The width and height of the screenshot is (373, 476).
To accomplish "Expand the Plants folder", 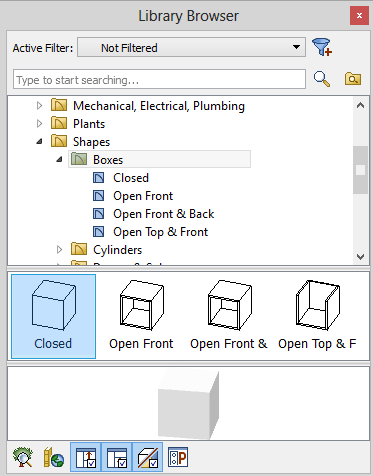I will [39, 124].
